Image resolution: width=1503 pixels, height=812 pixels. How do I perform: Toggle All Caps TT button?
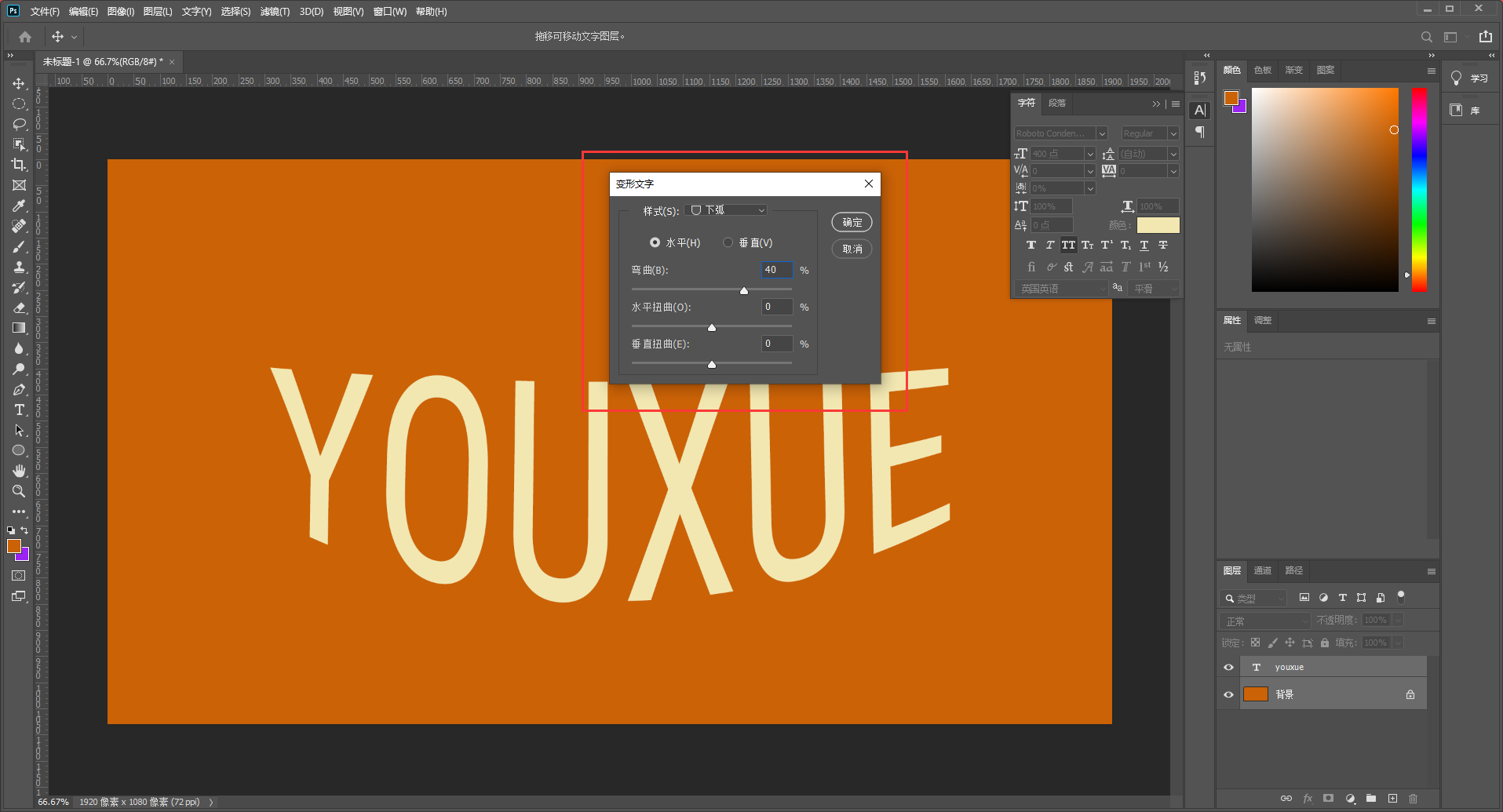pyautogui.click(x=1068, y=246)
